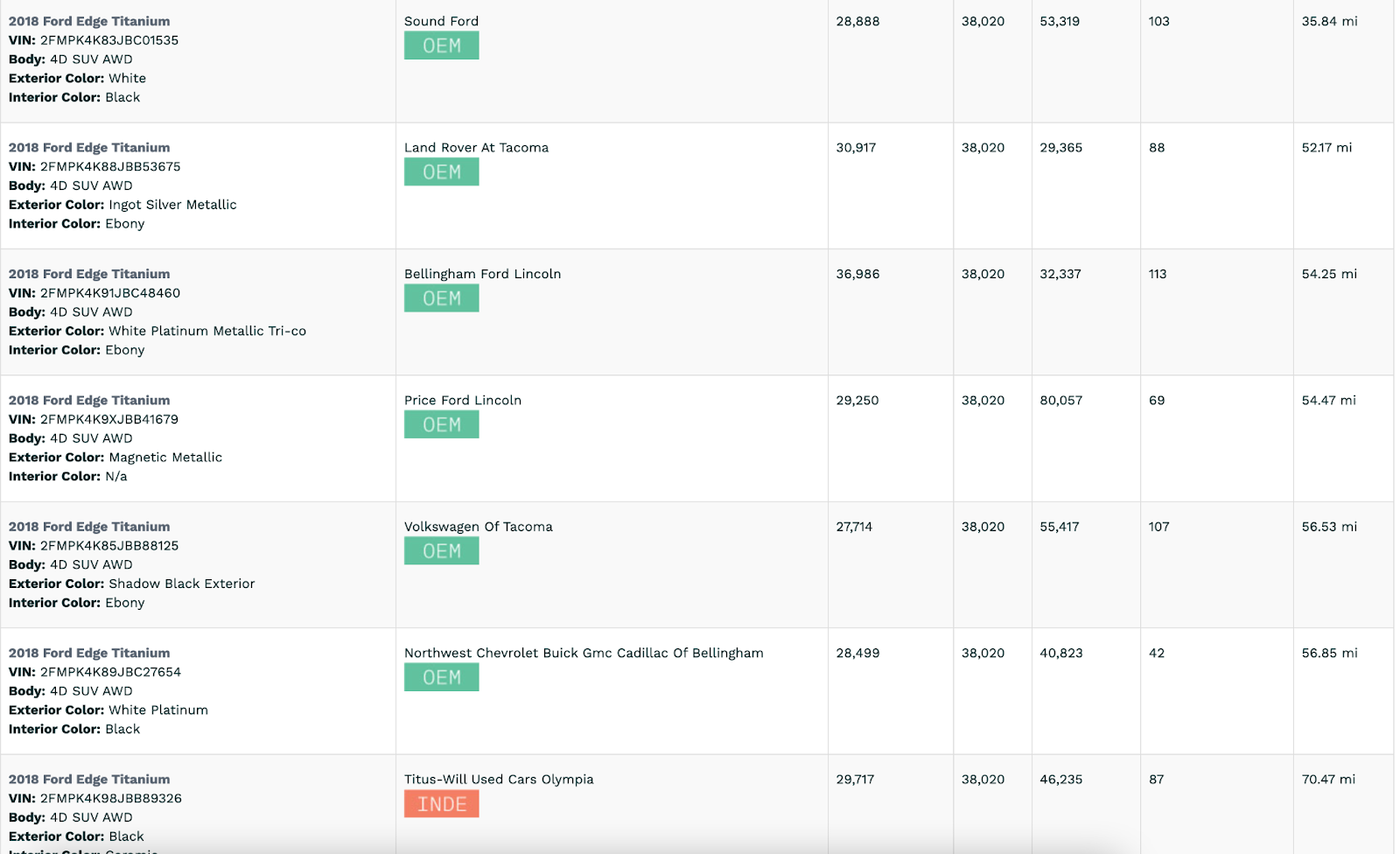Click OEM badge under Land Rover At Tacoma
1400x854 pixels.
(441, 172)
